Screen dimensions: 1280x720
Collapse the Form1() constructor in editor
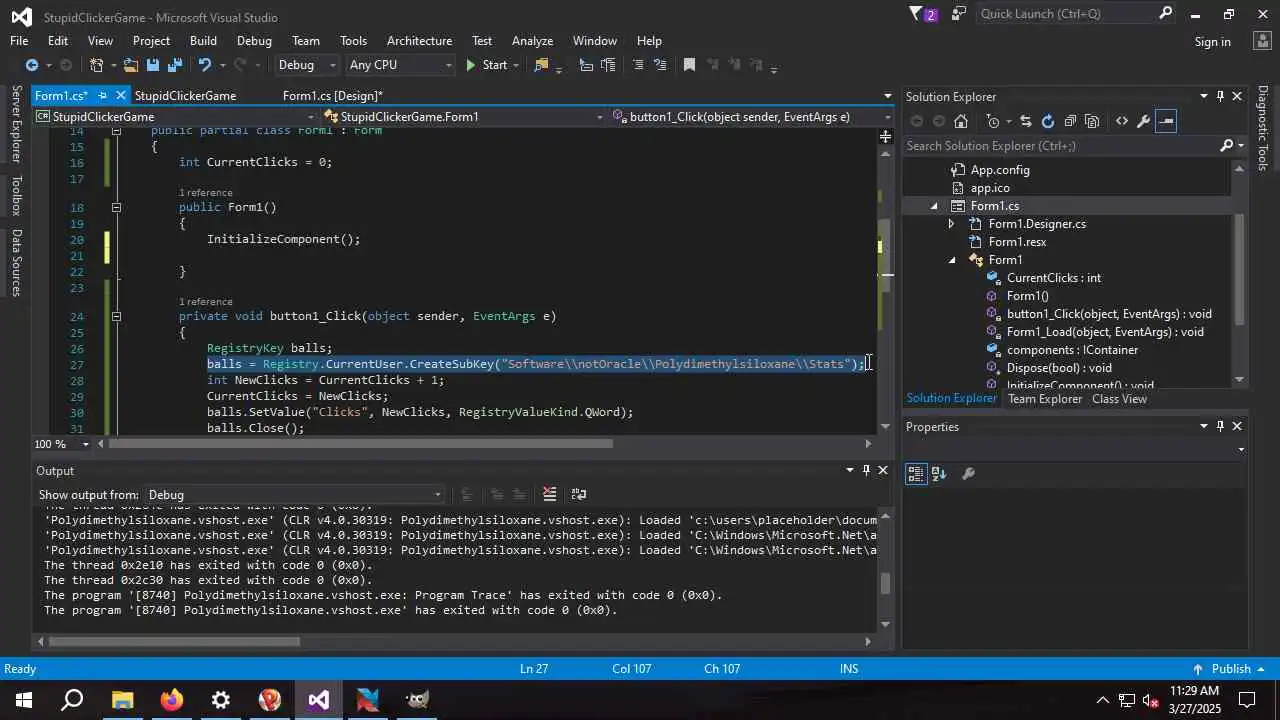point(116,208)
